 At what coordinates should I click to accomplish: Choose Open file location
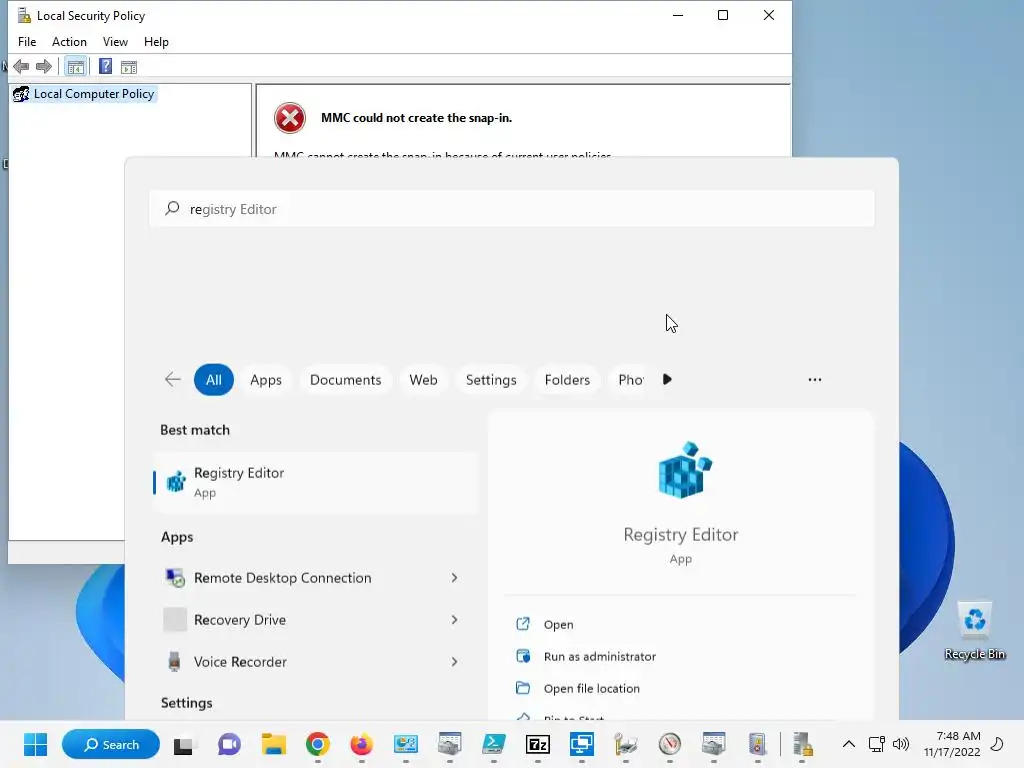coord(592,688)
